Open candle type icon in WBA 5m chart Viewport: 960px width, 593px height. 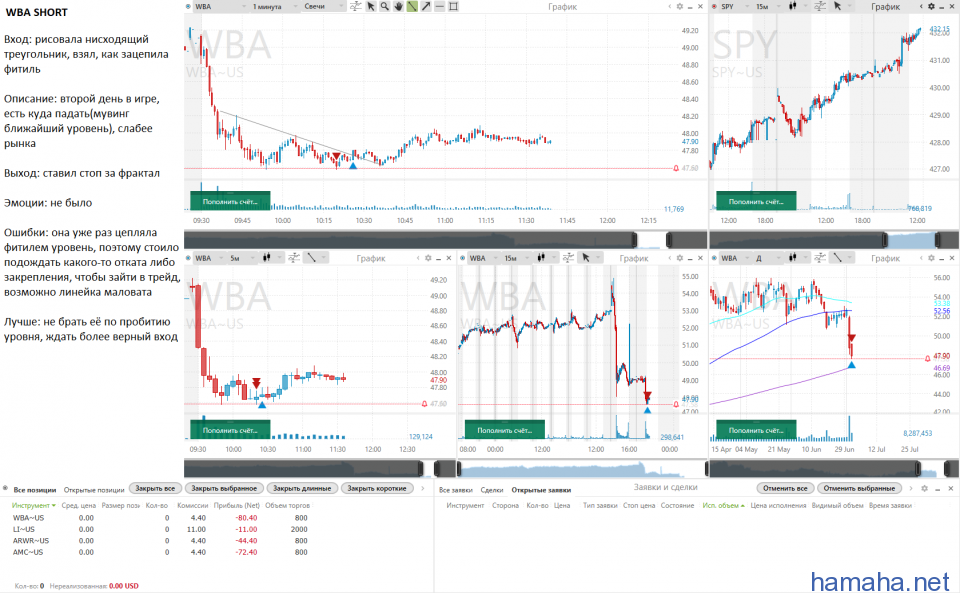click(x=266, y=258)
